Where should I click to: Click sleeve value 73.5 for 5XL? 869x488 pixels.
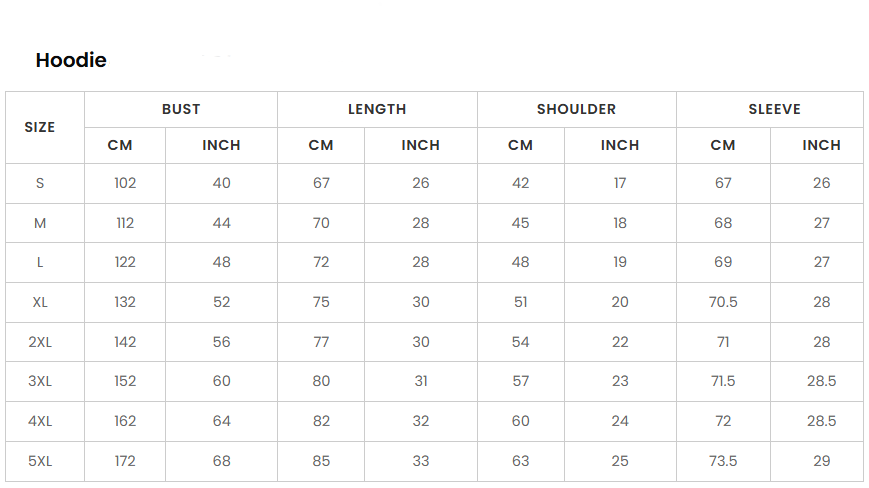pos(723,461)
